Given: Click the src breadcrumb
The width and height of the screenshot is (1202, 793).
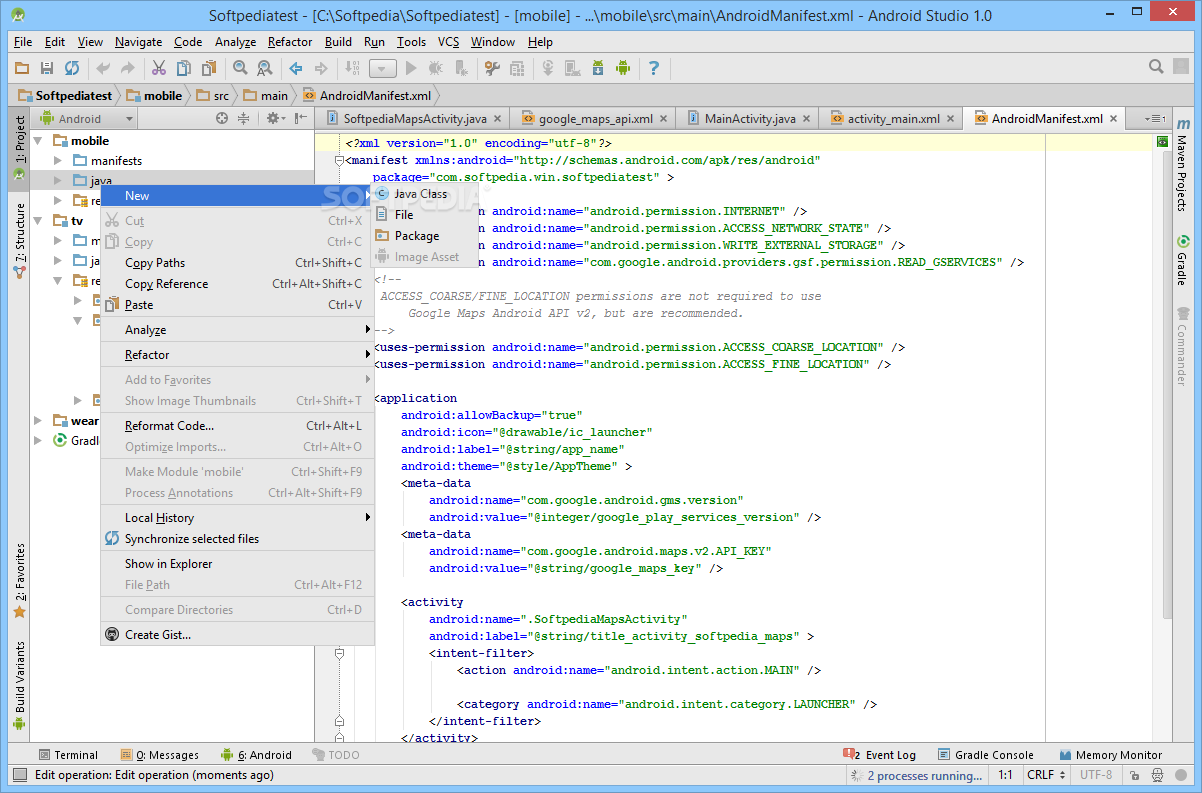Looking at the screenshot, I should tap(213, 96).
